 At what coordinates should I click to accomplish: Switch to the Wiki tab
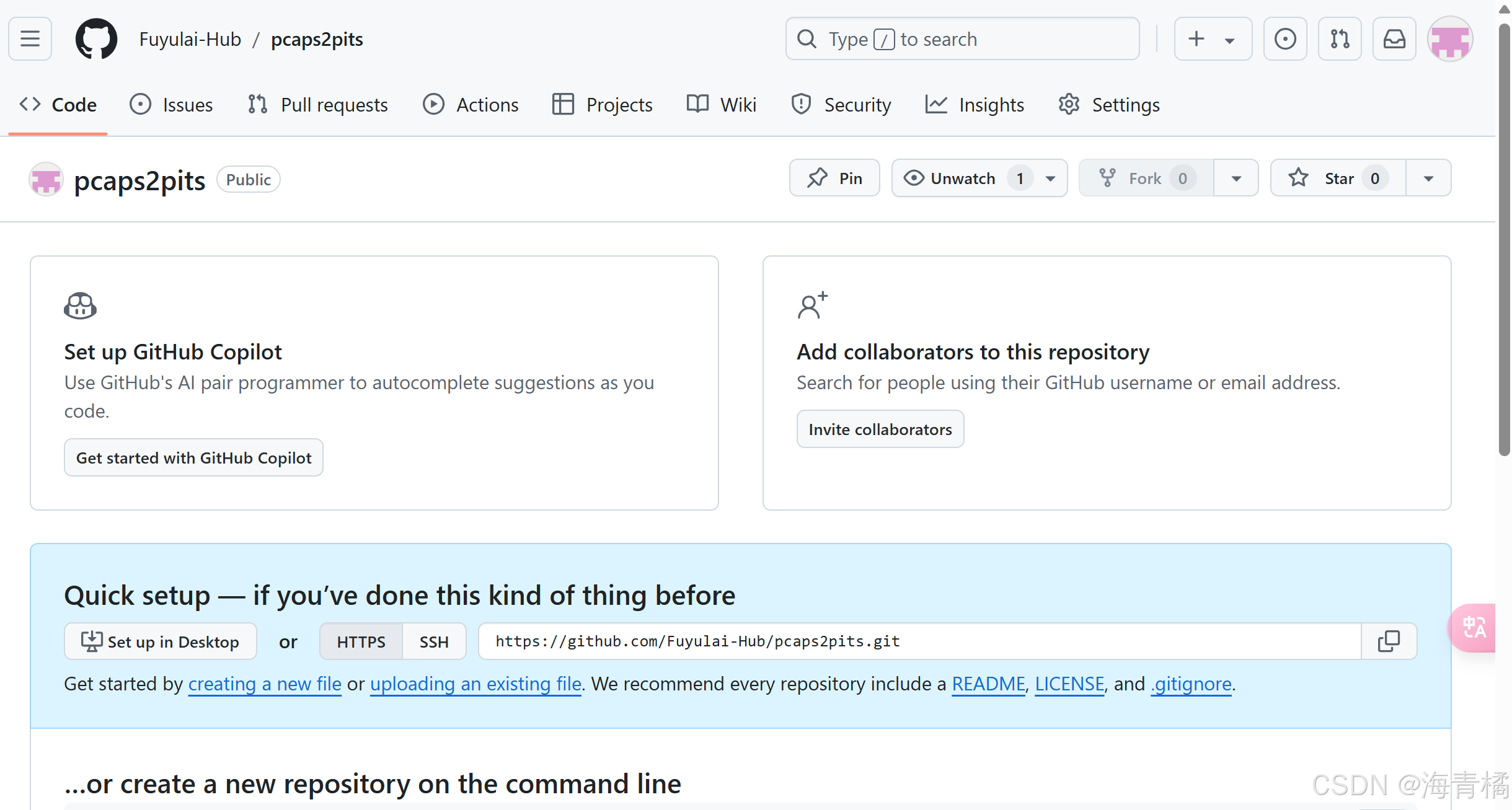pos(722,105)
